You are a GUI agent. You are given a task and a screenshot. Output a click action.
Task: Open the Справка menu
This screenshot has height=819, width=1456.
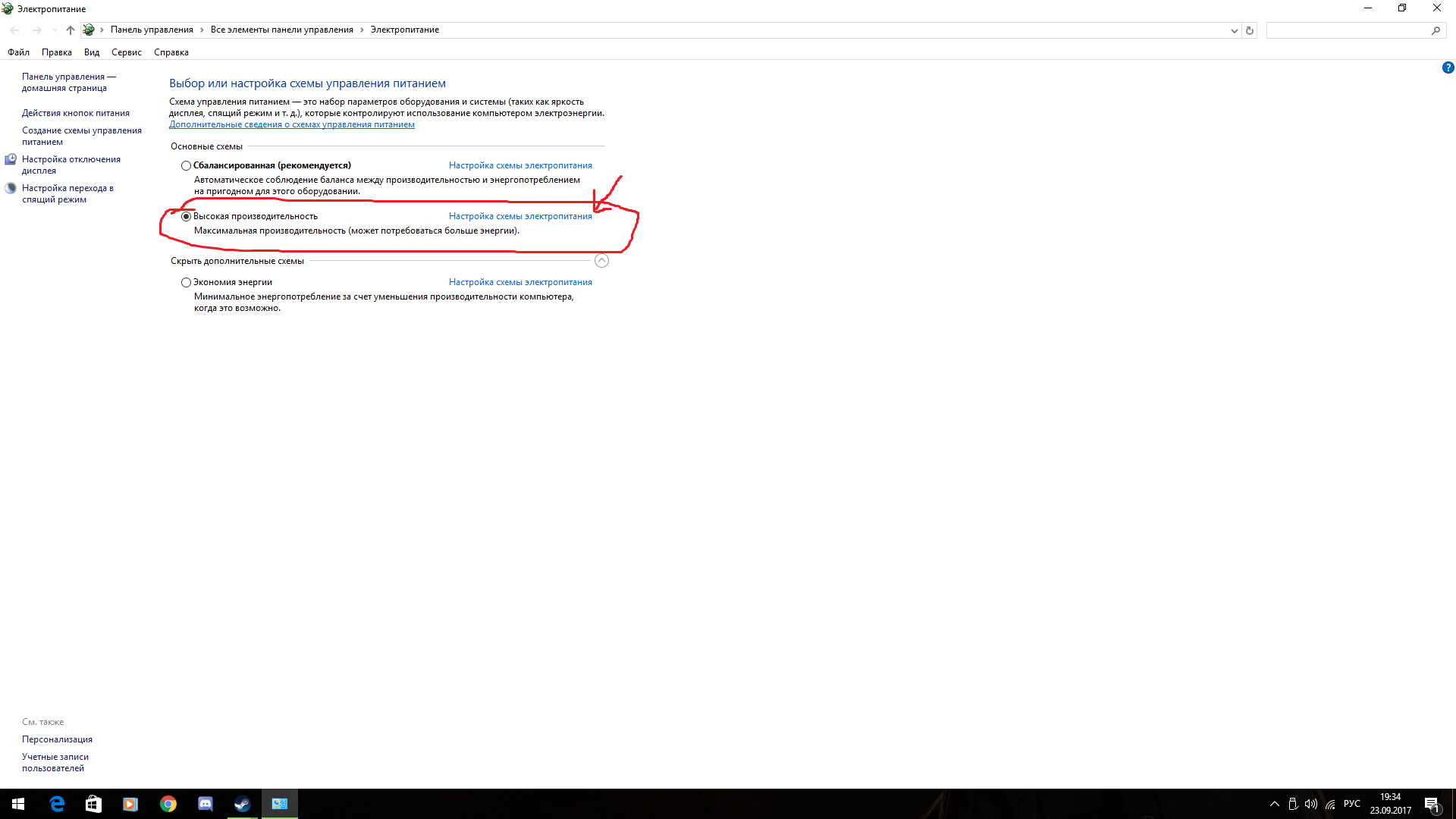(x=171, y=52)
